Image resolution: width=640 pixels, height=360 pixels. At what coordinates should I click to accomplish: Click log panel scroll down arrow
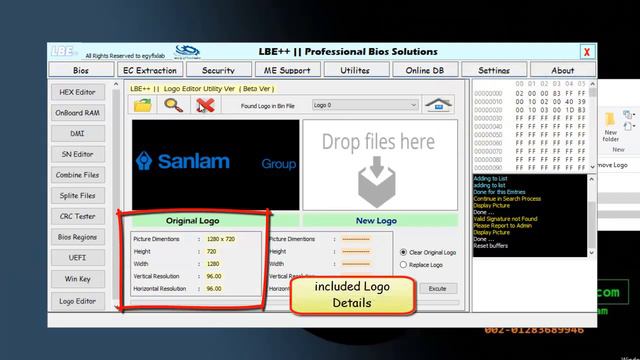(592, 253)
